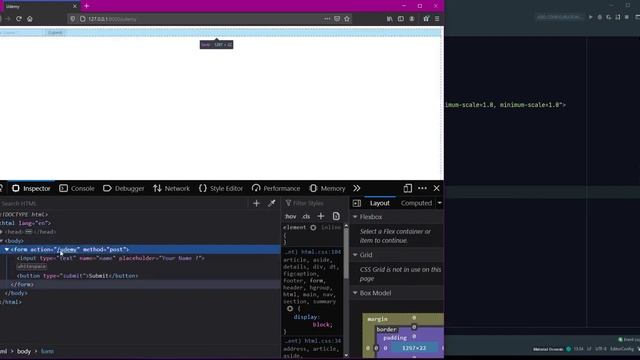Pick color with eyedropper tool

point(272,203)
